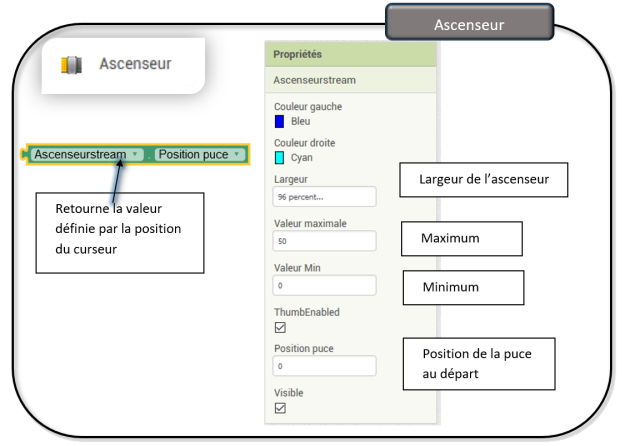Click the "Largeur de l'ascenseur" annotation box
The height and width of the screenshot is (446, 630).
coord(483,180)
